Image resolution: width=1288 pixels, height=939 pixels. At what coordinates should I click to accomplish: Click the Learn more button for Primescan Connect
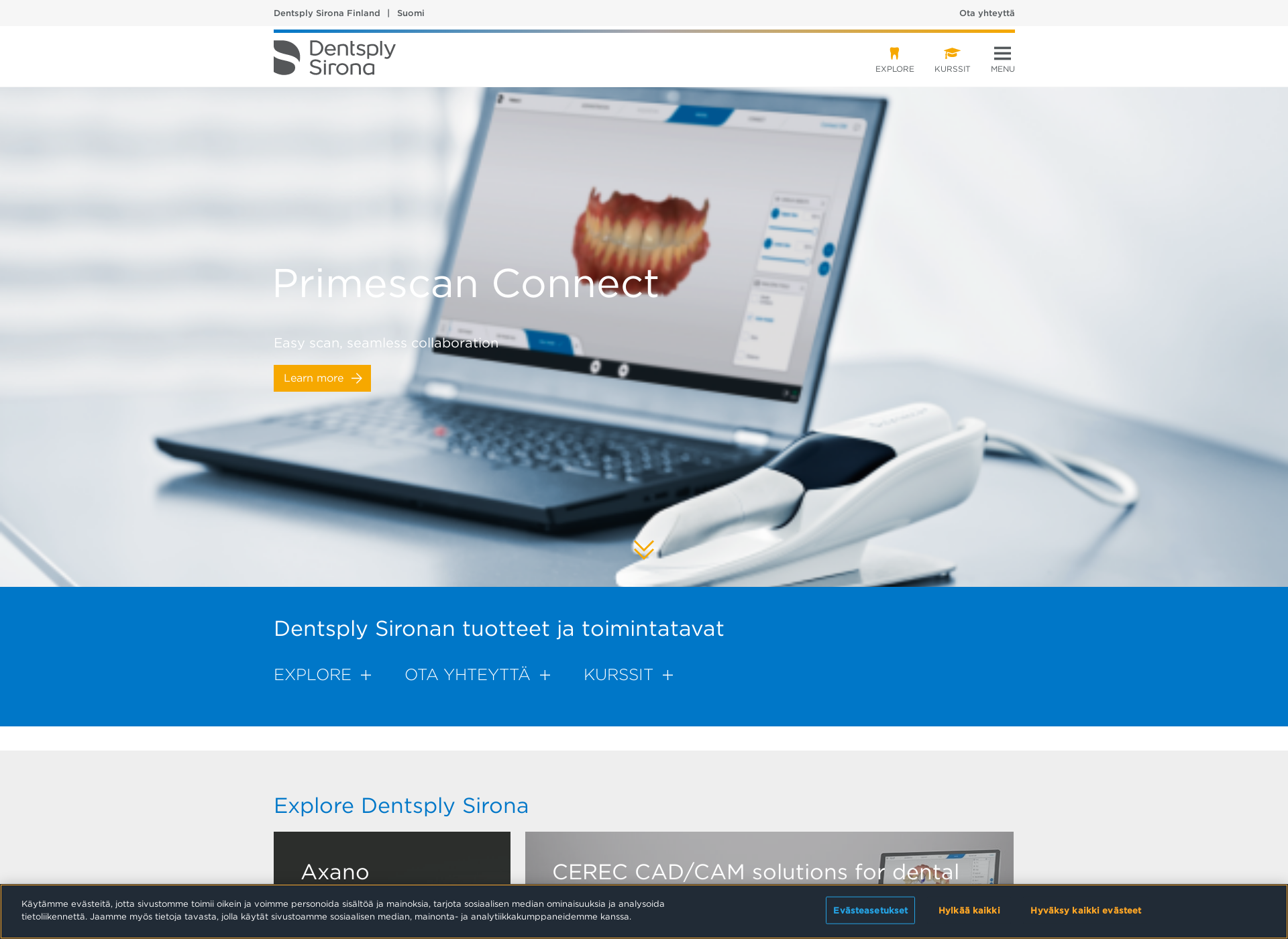pyautogui.click(x=322, y=378)
